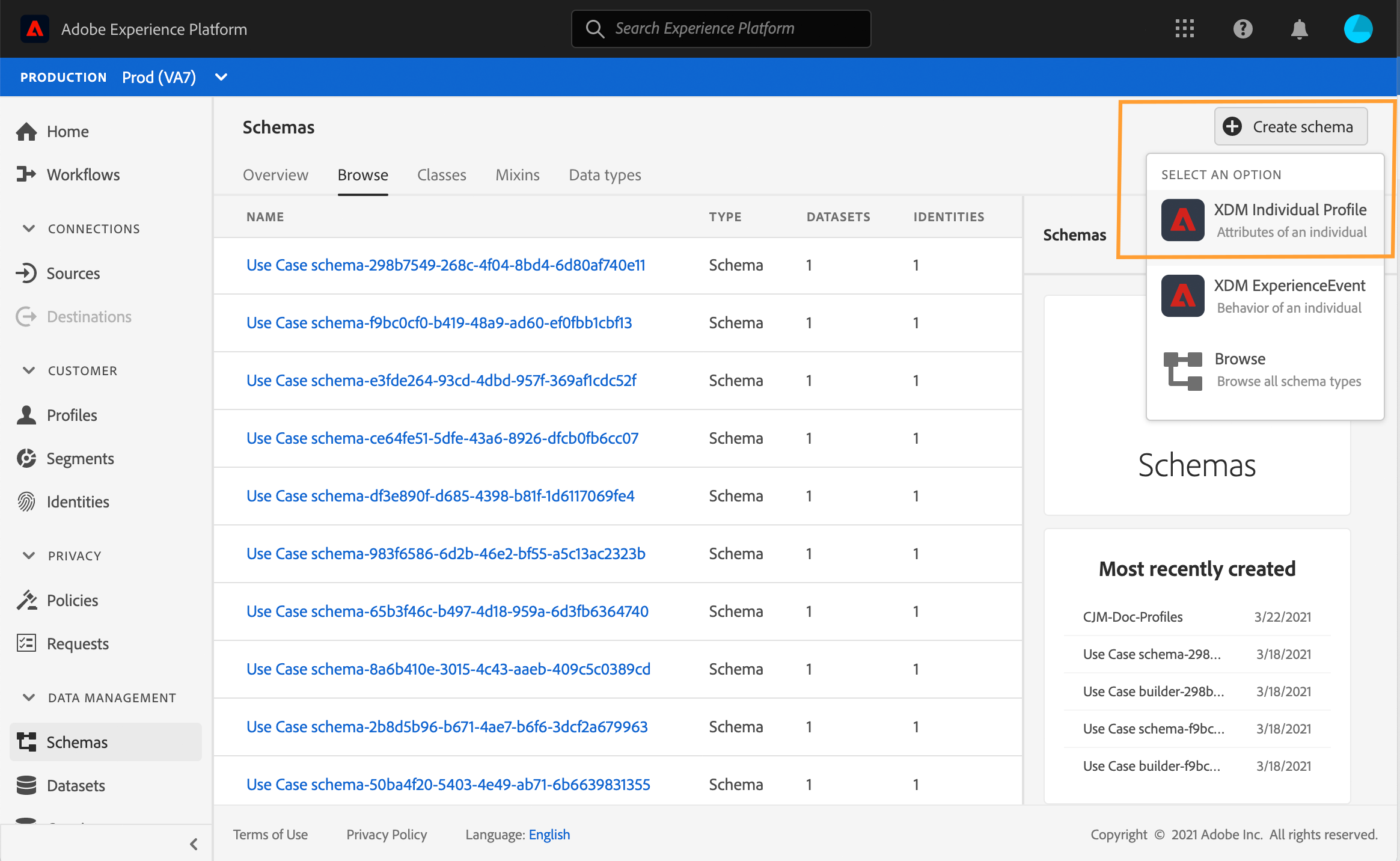Switch to the Data types tab
The image size is (1400, 861).
coord(605,175)
